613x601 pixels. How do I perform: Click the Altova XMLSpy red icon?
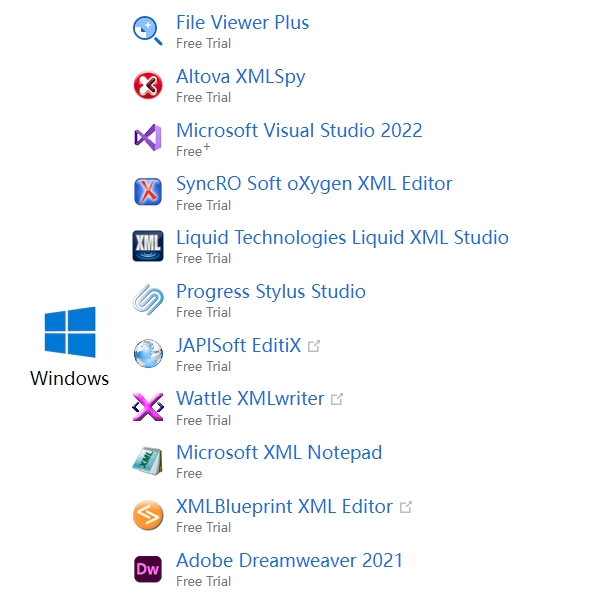click(x=148, y=85)
